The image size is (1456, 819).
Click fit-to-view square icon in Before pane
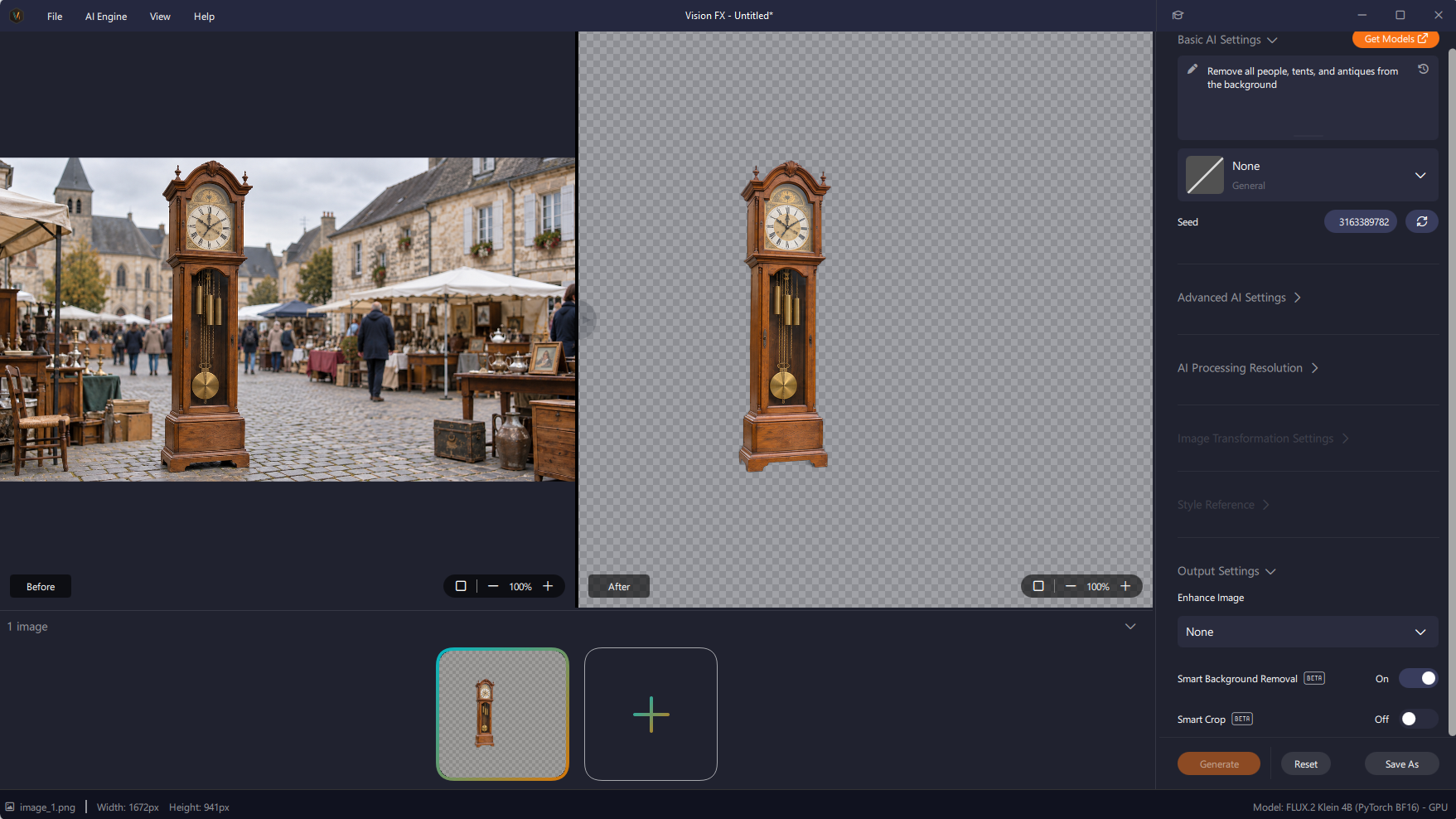pos(461,586)
